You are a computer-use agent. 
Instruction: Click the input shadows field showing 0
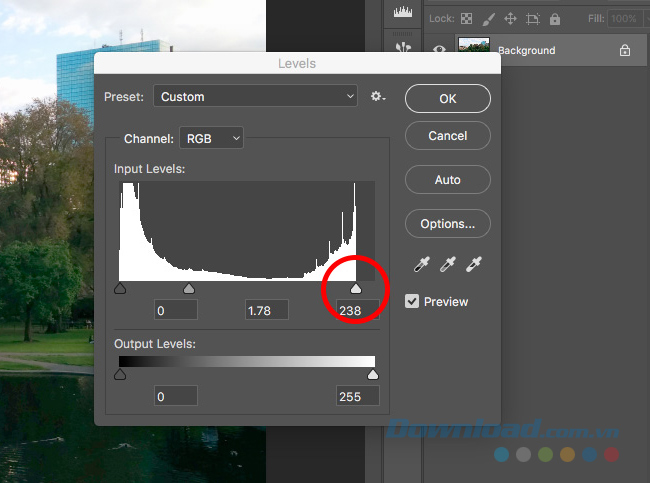(x=176, y=310)
